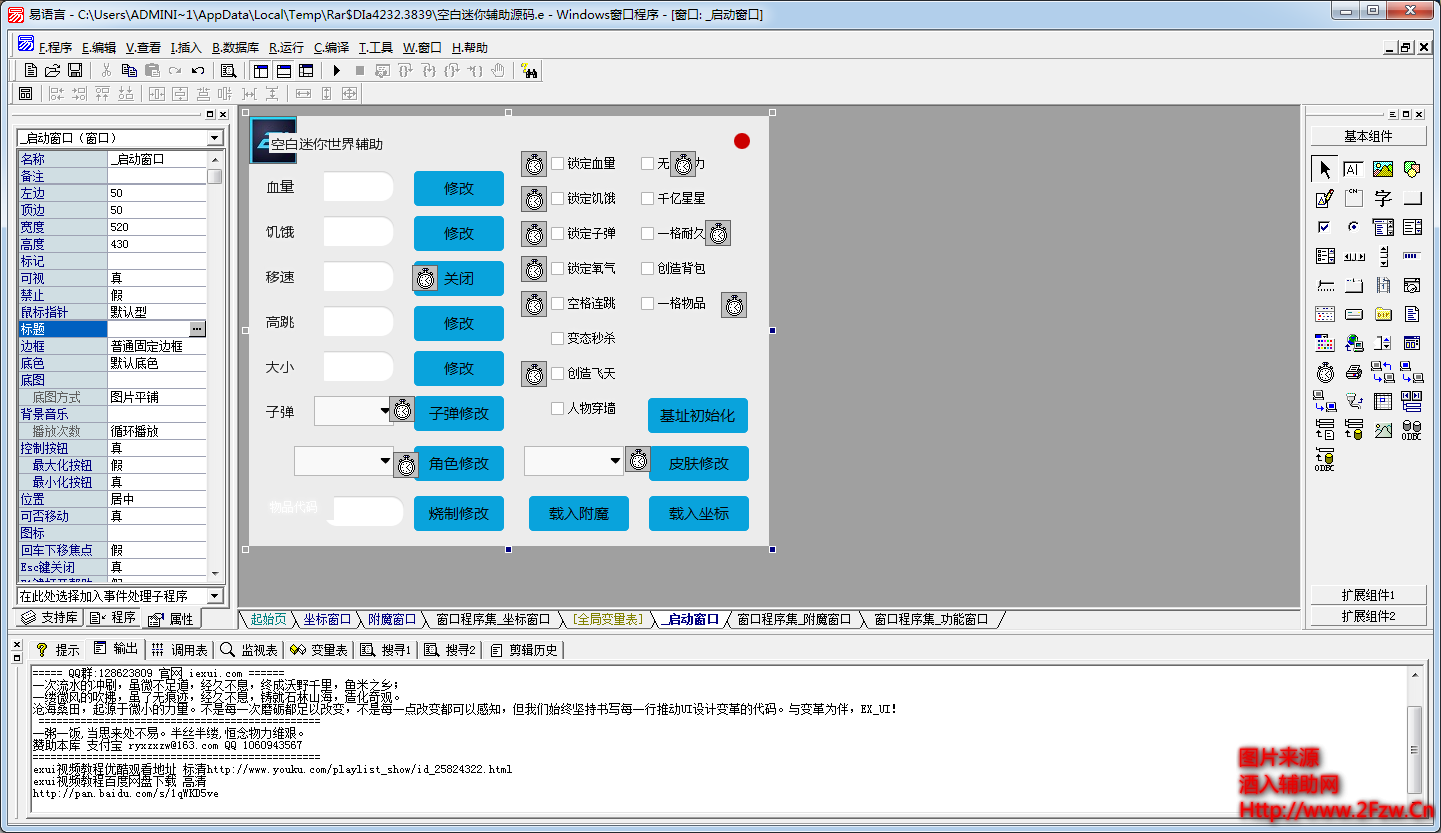Open the combo box beside 角色修改
This screenshot has height=833, width=1441.
(385, 461)
